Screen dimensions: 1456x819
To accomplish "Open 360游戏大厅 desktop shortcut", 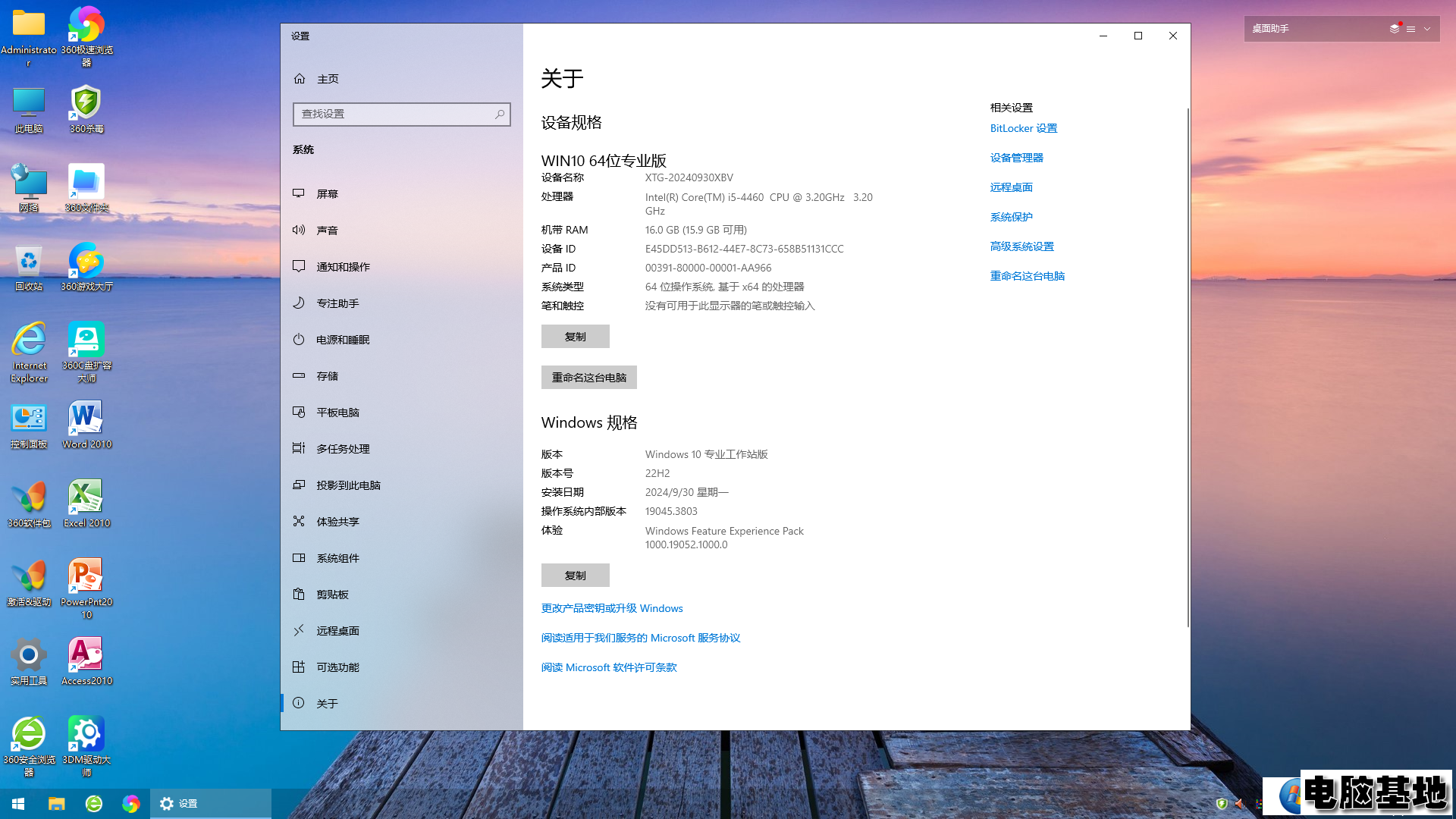I will tap(86, 268).
